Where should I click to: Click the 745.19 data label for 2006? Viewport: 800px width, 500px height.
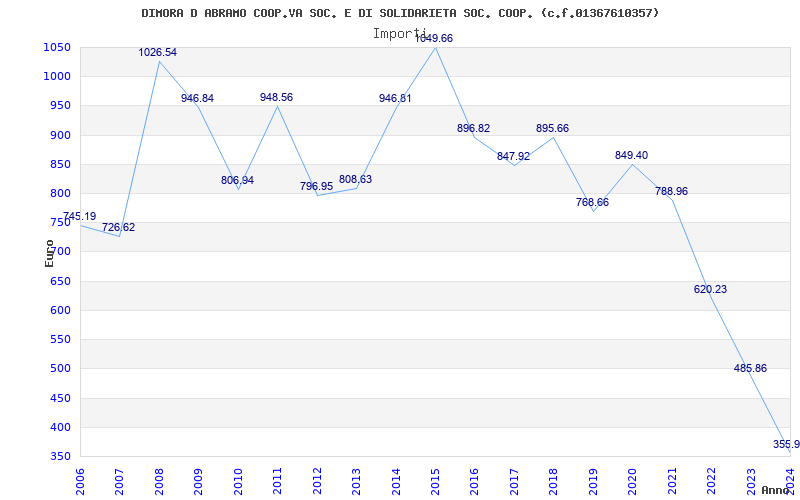pyautogui.click(x=80, y=216)
